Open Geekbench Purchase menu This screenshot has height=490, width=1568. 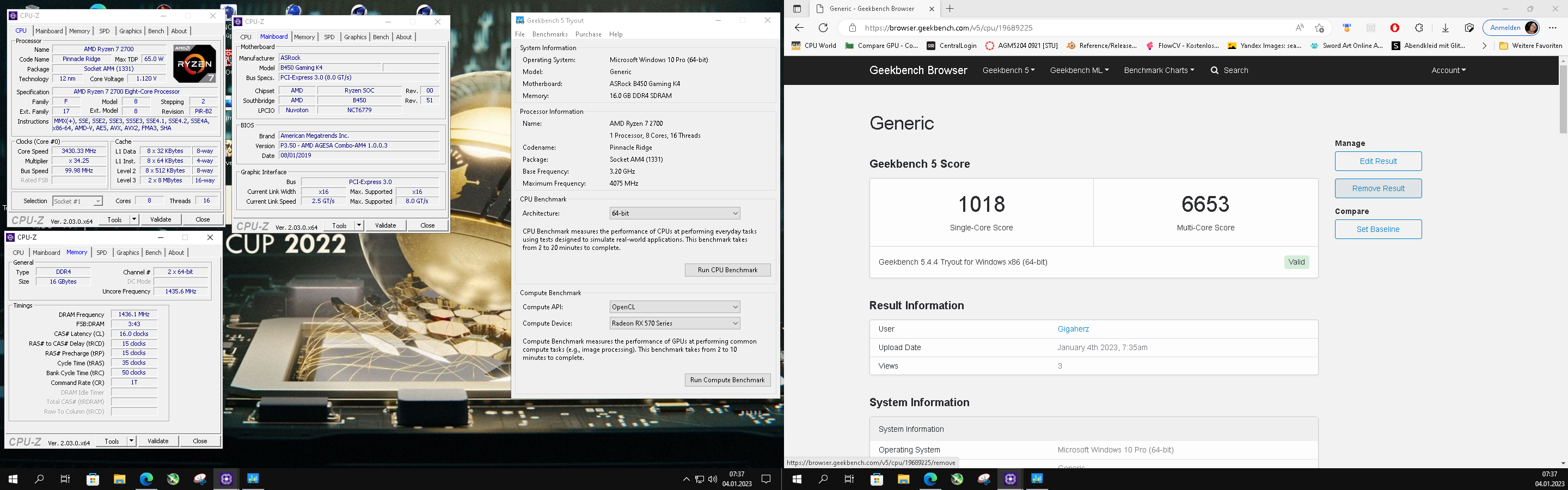point(588,34)
